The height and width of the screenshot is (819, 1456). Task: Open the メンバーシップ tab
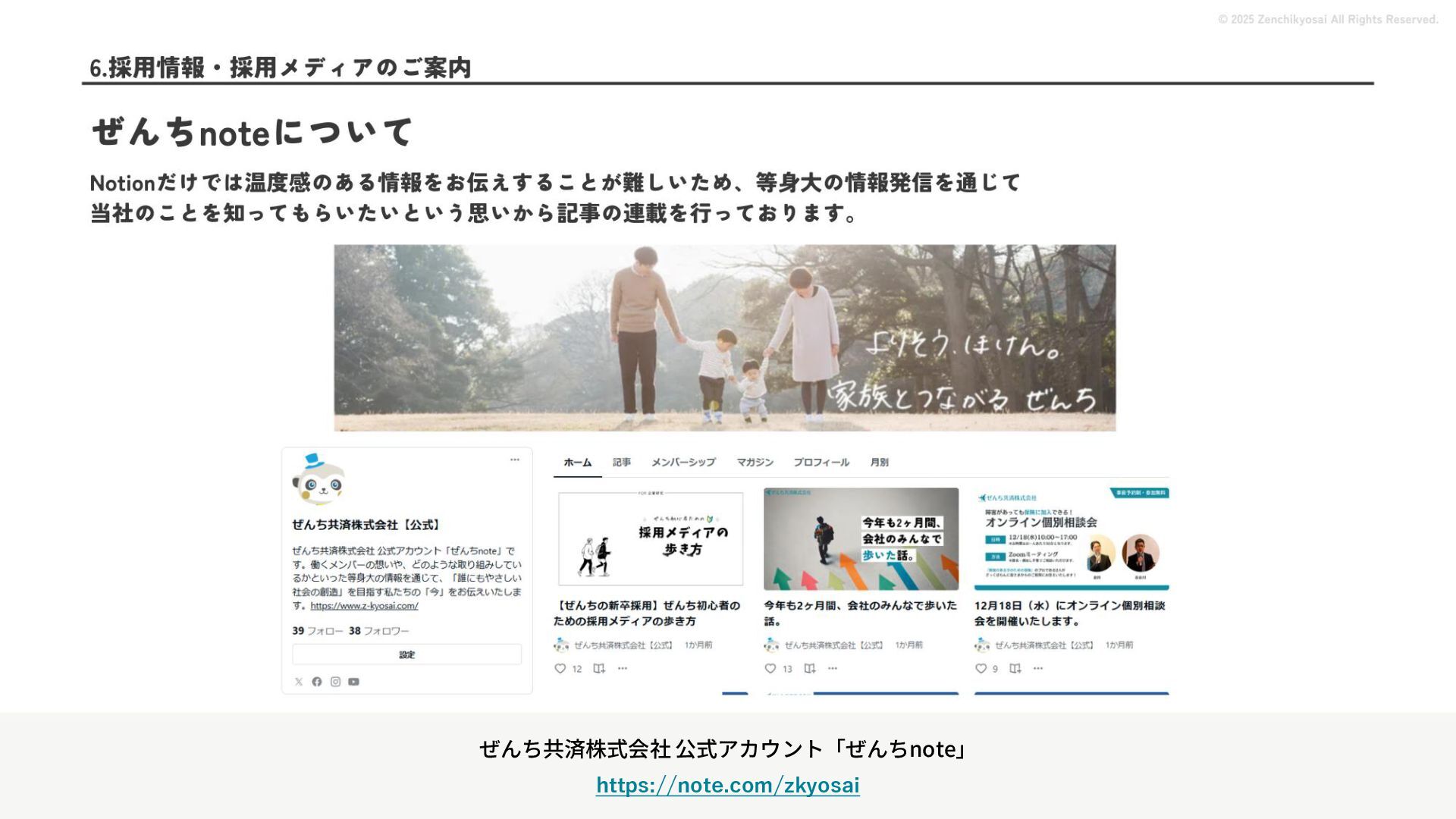point(683,463)
